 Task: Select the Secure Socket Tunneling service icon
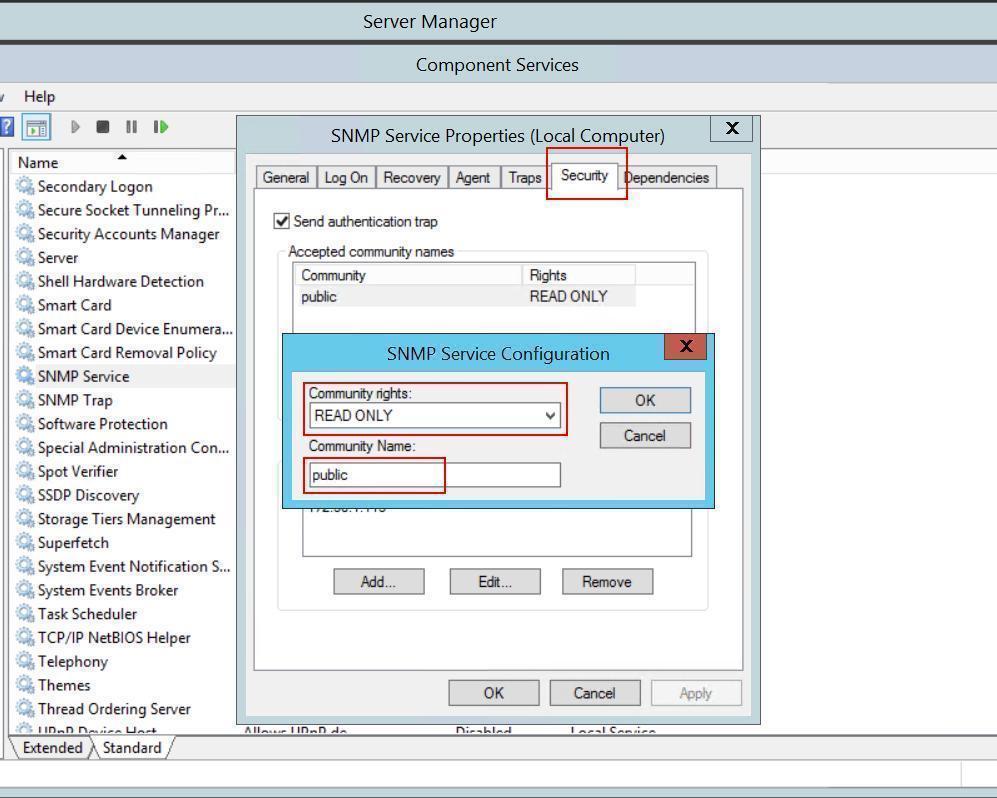25,210
